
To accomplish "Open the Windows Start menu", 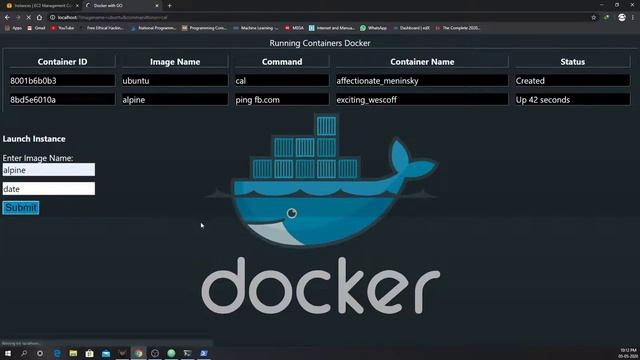I will click(x=8, y=353).
